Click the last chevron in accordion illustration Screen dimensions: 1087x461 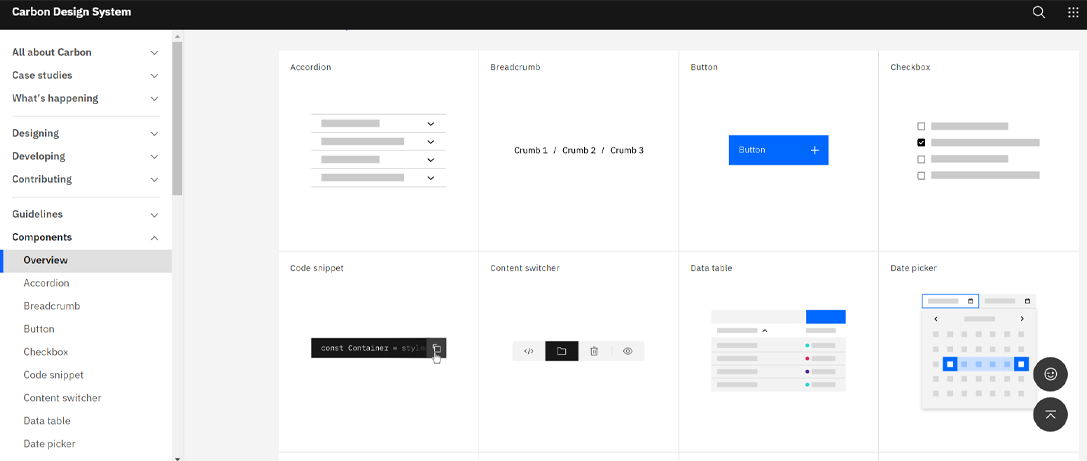(431, 177)
